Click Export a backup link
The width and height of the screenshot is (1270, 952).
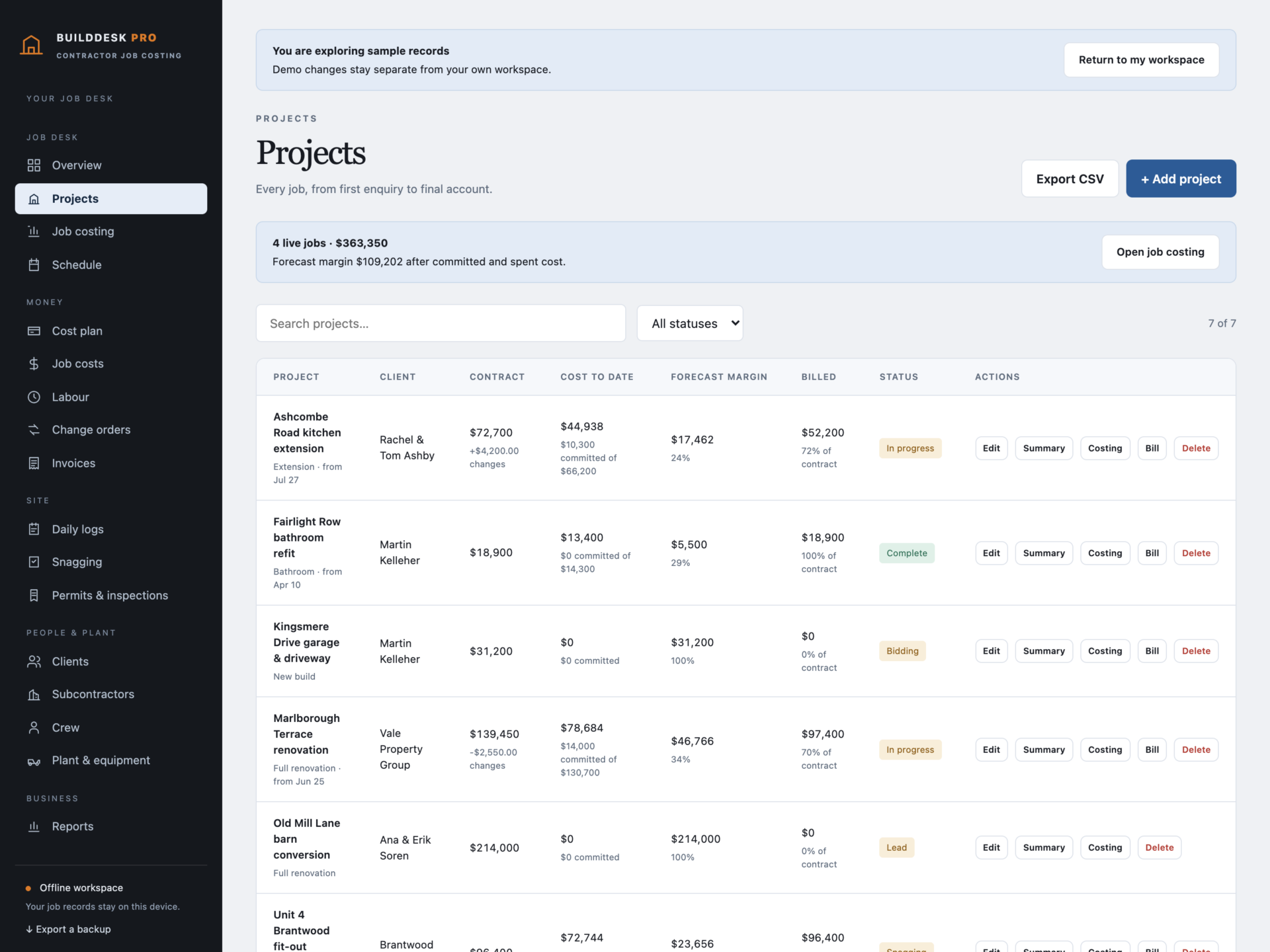[x=68, y=929]
